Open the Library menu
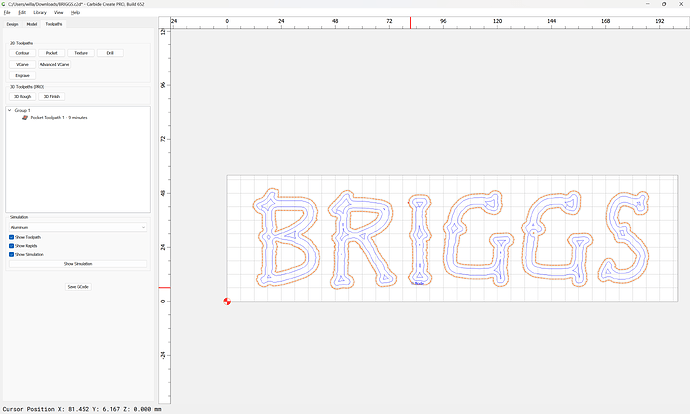This screenshot has width=690, height=414. point(40,12)
